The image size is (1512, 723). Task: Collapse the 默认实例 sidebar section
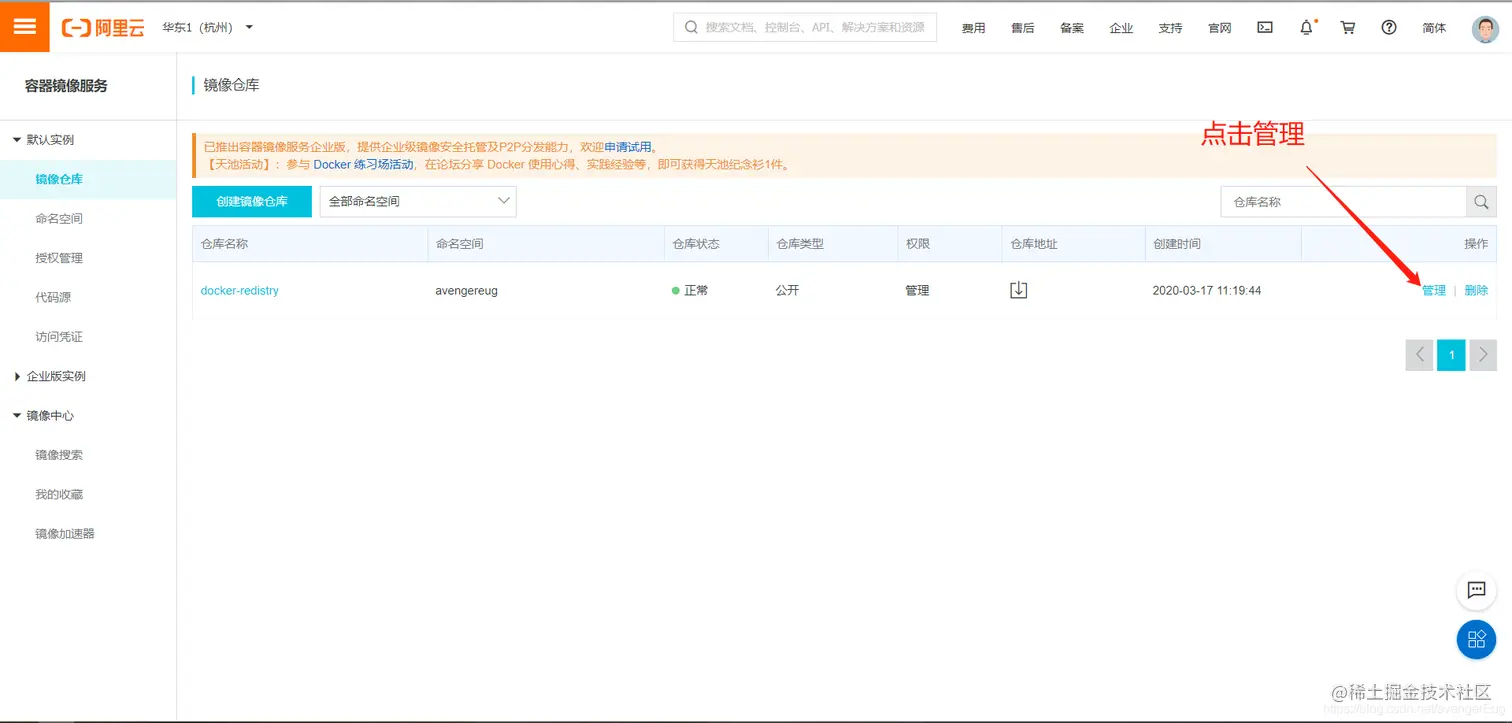[x=47, y=139]
